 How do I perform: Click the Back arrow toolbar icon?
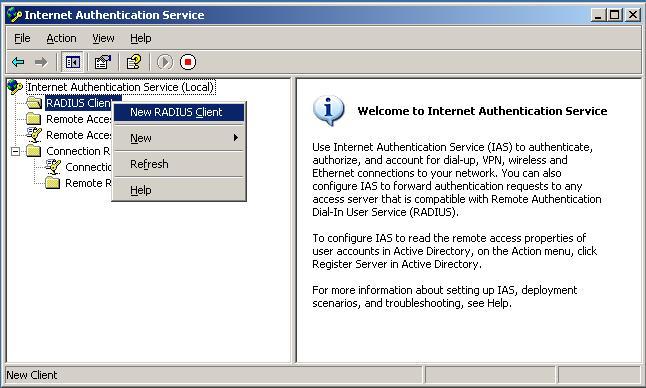18,62
